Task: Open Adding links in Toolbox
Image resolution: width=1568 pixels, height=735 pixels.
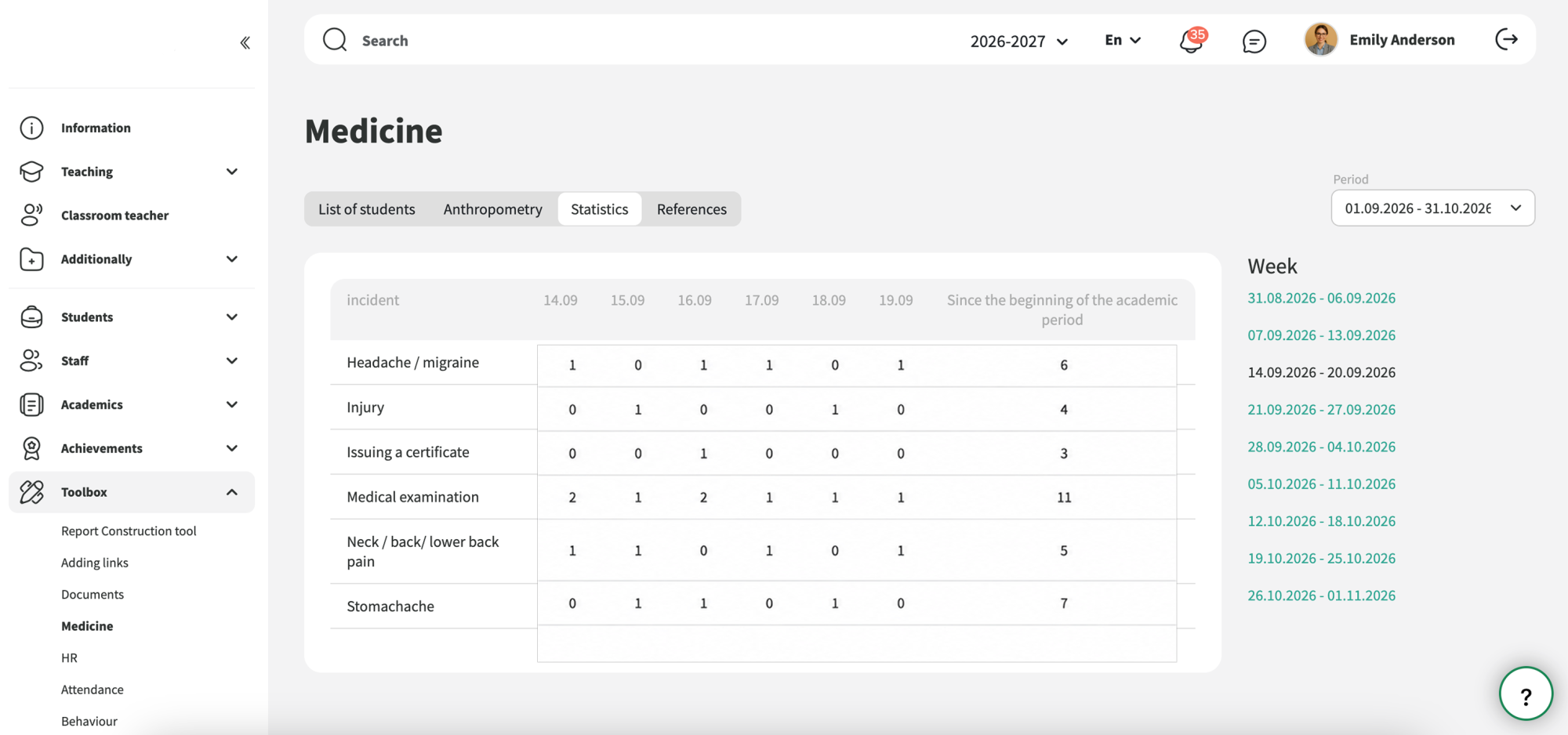Action: (95, 563)
